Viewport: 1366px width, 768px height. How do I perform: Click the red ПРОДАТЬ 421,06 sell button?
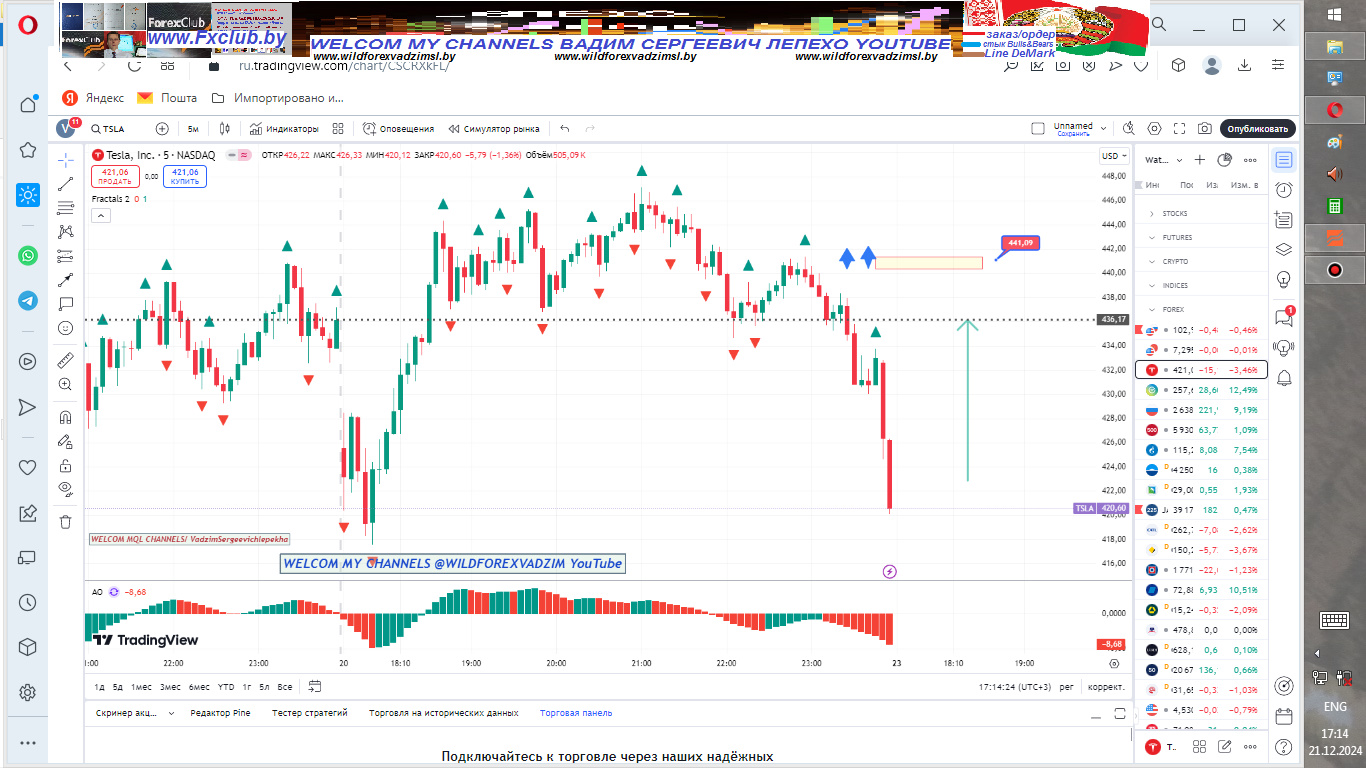pyautogui.click(x=113, y=176)
